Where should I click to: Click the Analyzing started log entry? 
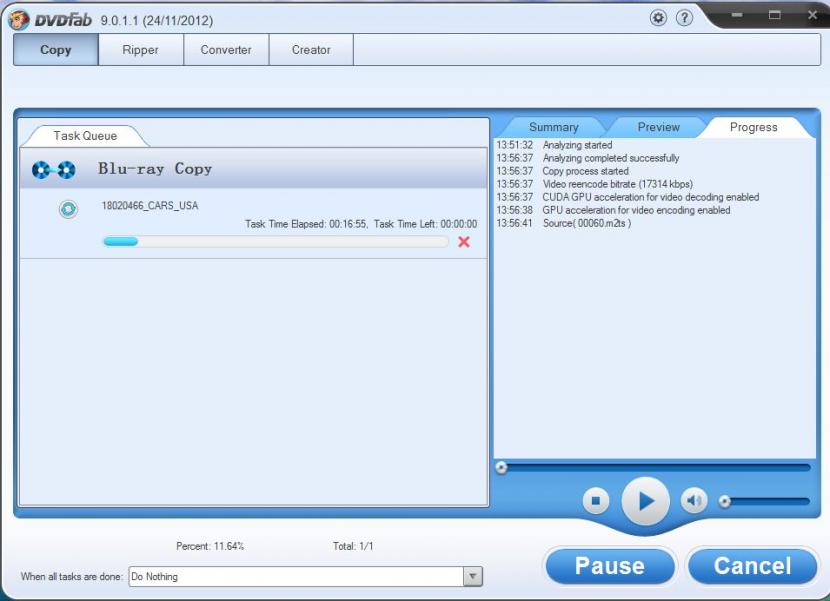point(554,145)
